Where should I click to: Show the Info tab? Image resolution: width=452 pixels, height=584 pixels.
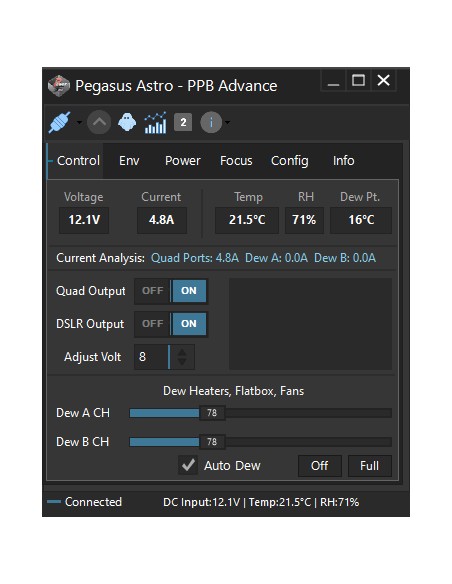(344, 161)
